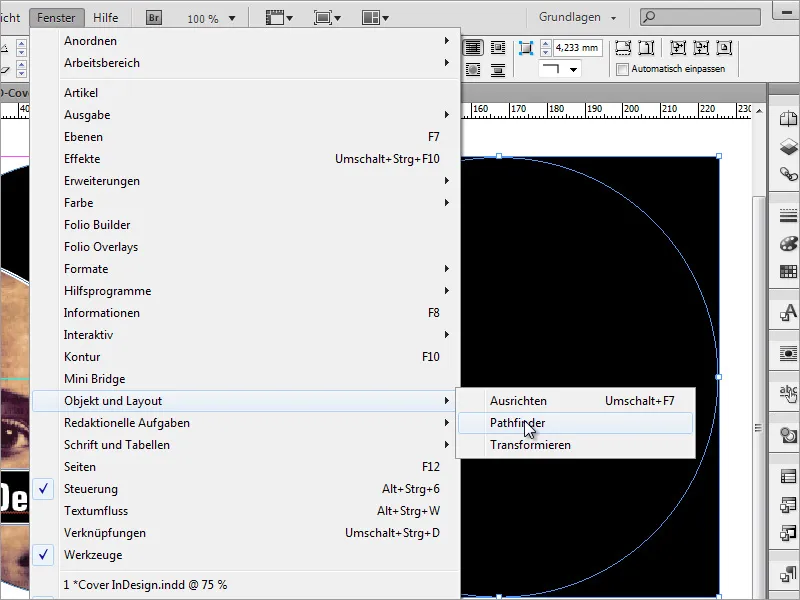800x600 pixels.
Task: Decrease corner size stepper down arrow
Action: tap(545, 52)
